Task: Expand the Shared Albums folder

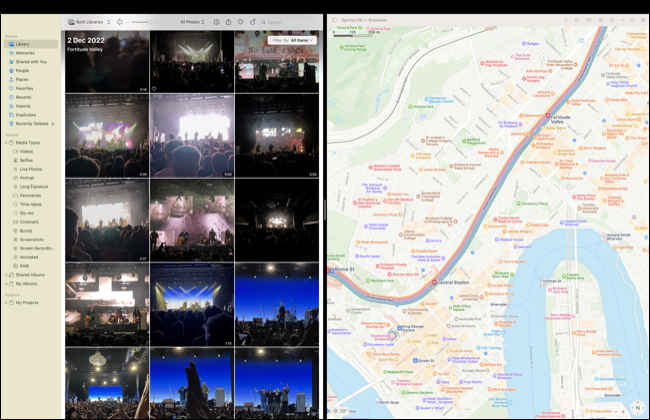Action: click(x=7, y=274)
